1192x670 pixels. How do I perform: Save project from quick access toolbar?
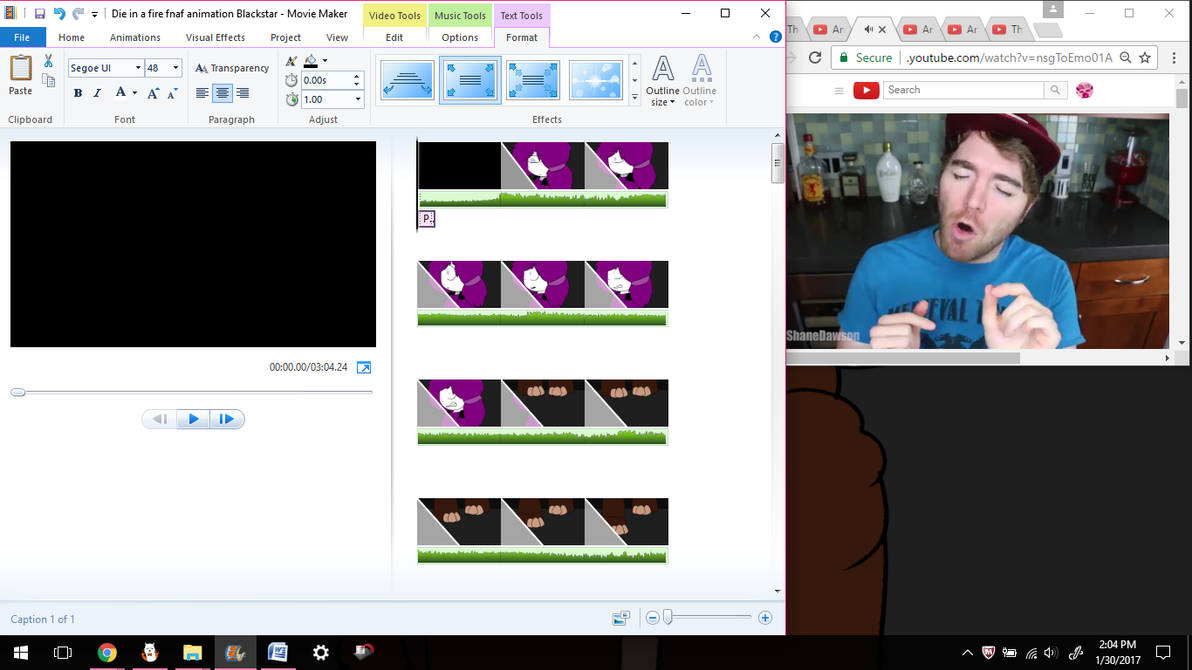coord(40,14)
